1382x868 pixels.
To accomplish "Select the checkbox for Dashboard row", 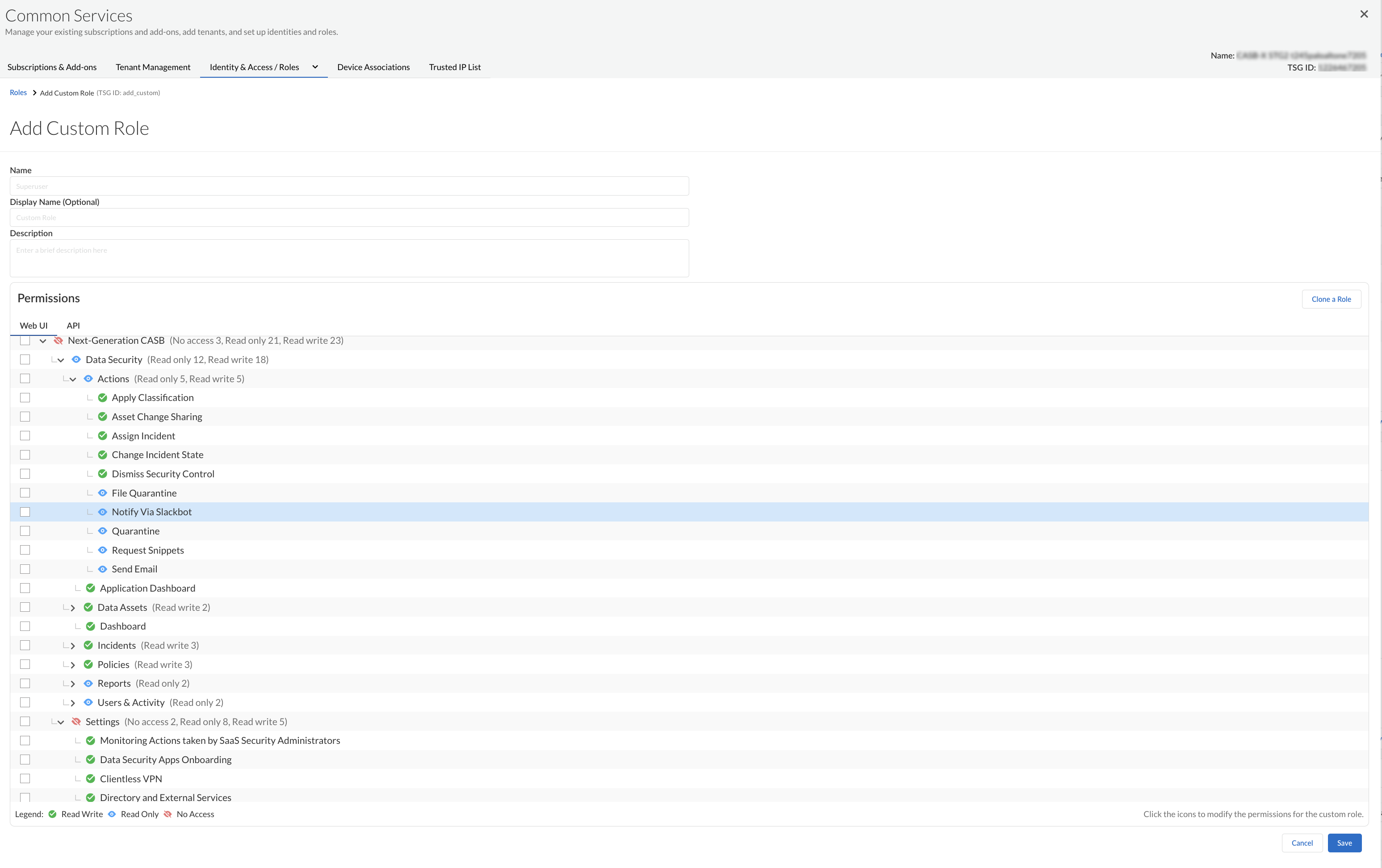I will [x=25, y=626].
